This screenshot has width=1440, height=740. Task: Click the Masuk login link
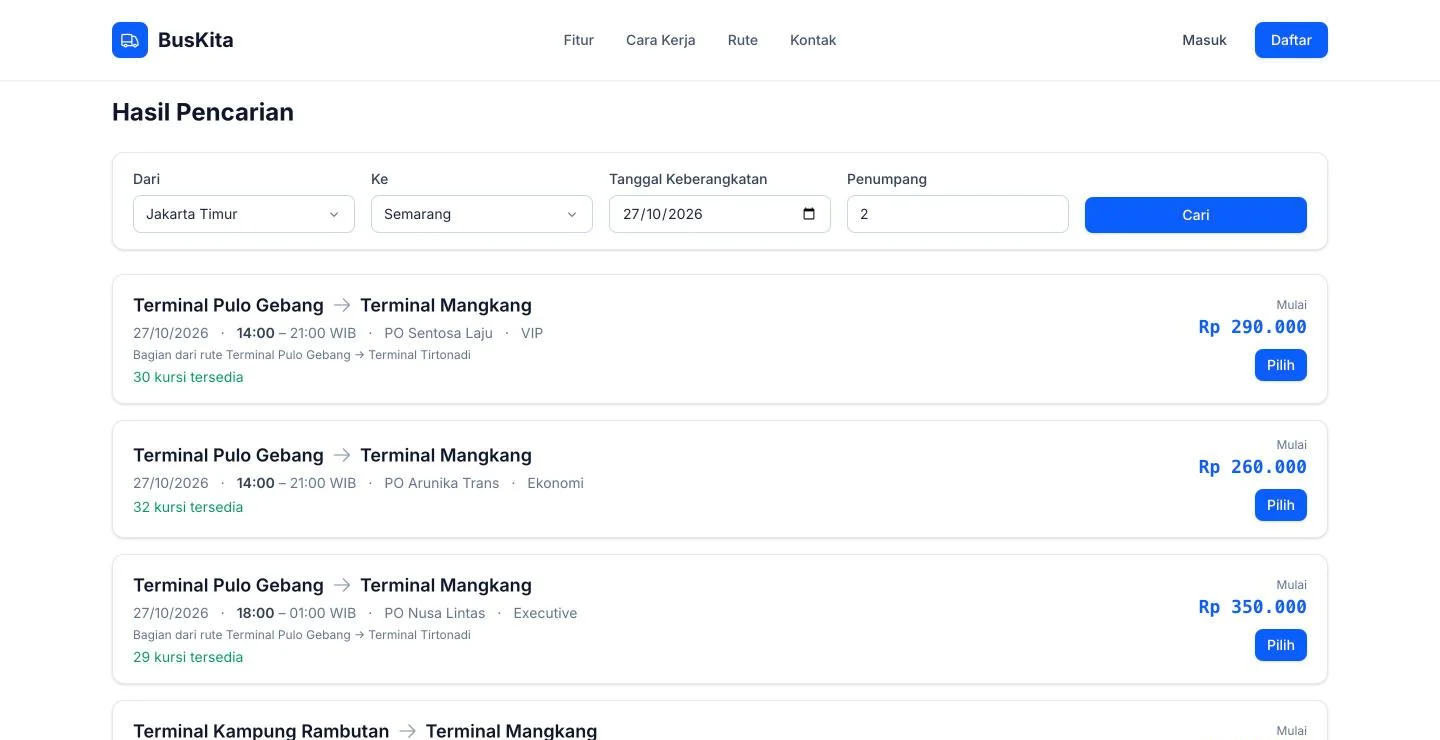tap(1204, 40)
